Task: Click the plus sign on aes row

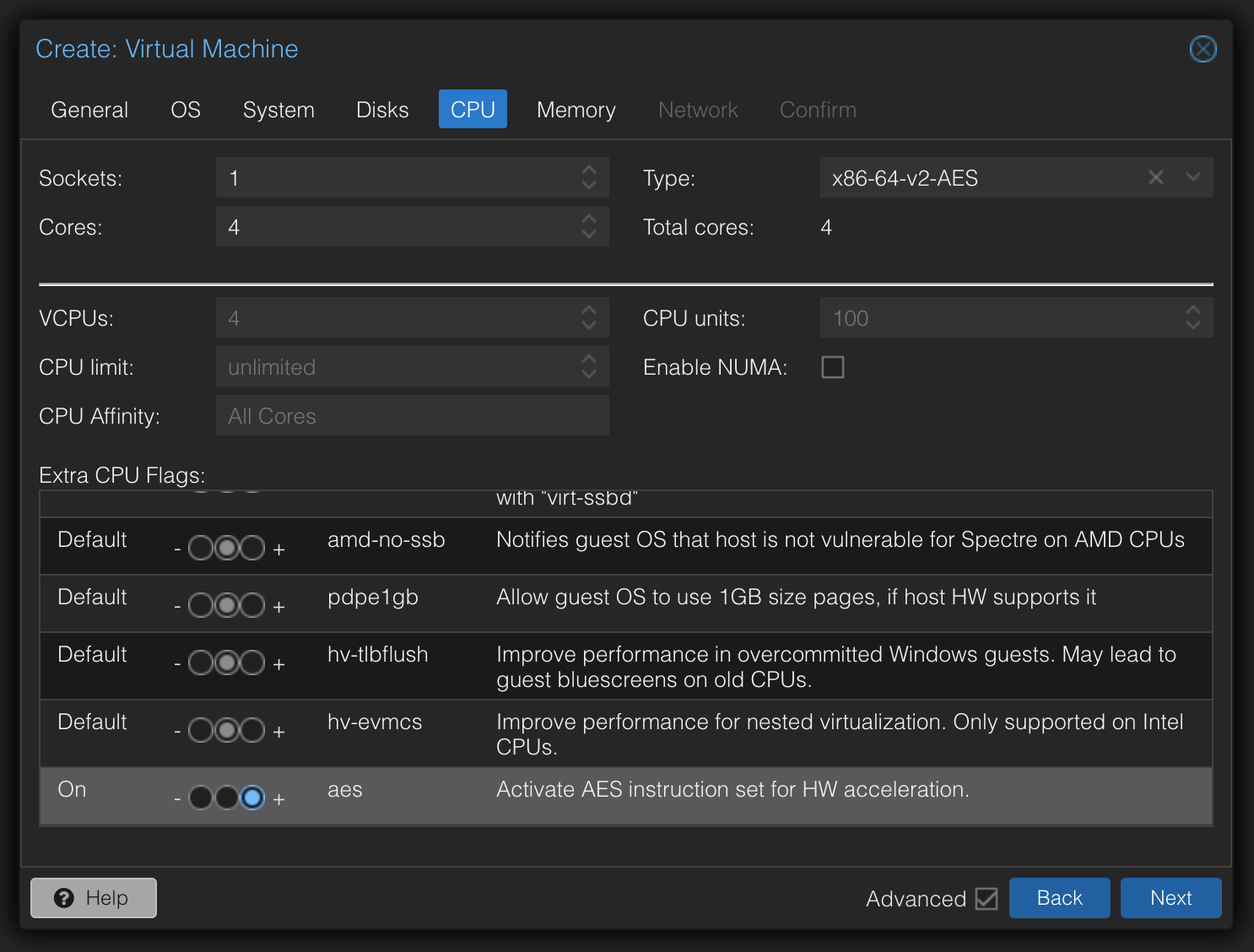Action: click(278, 799)
